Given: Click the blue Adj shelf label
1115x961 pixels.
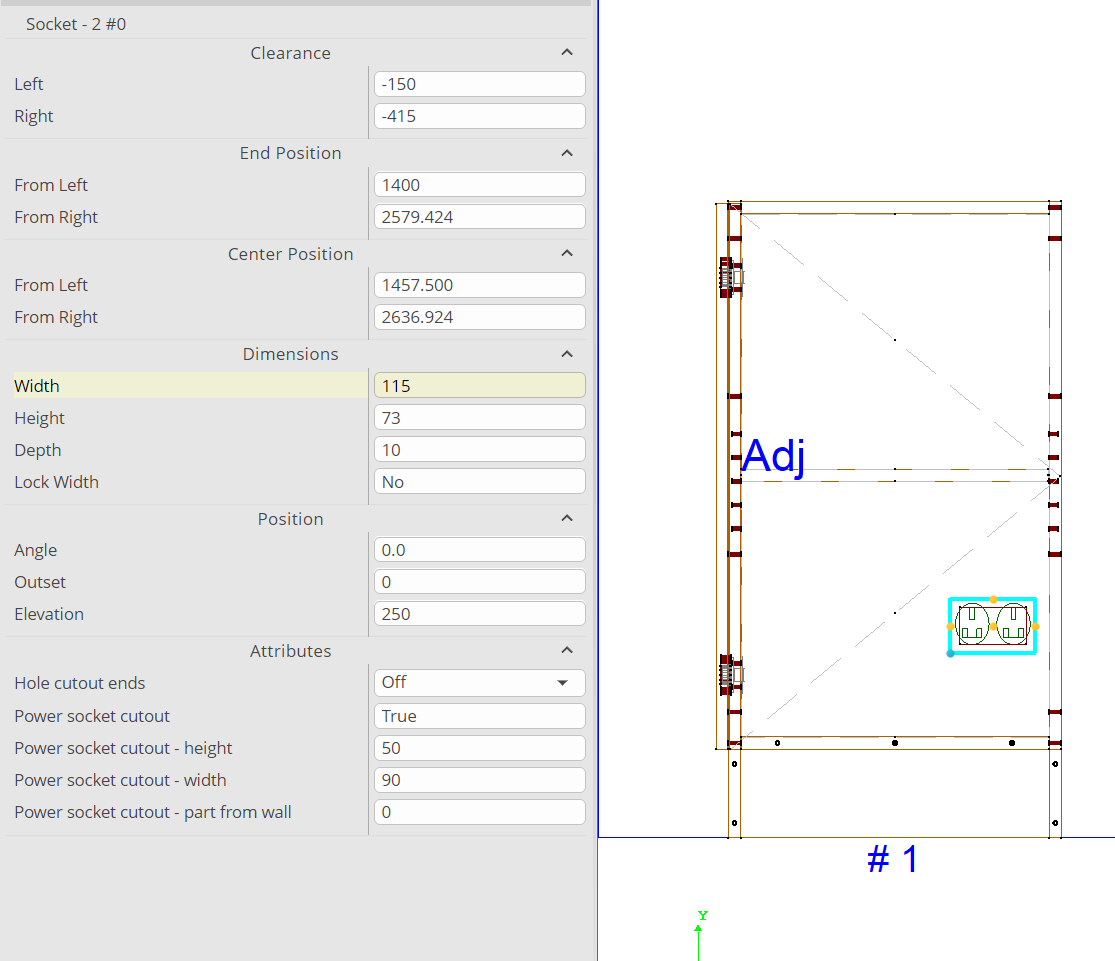Looking at the screenshot, I should 774,456.
